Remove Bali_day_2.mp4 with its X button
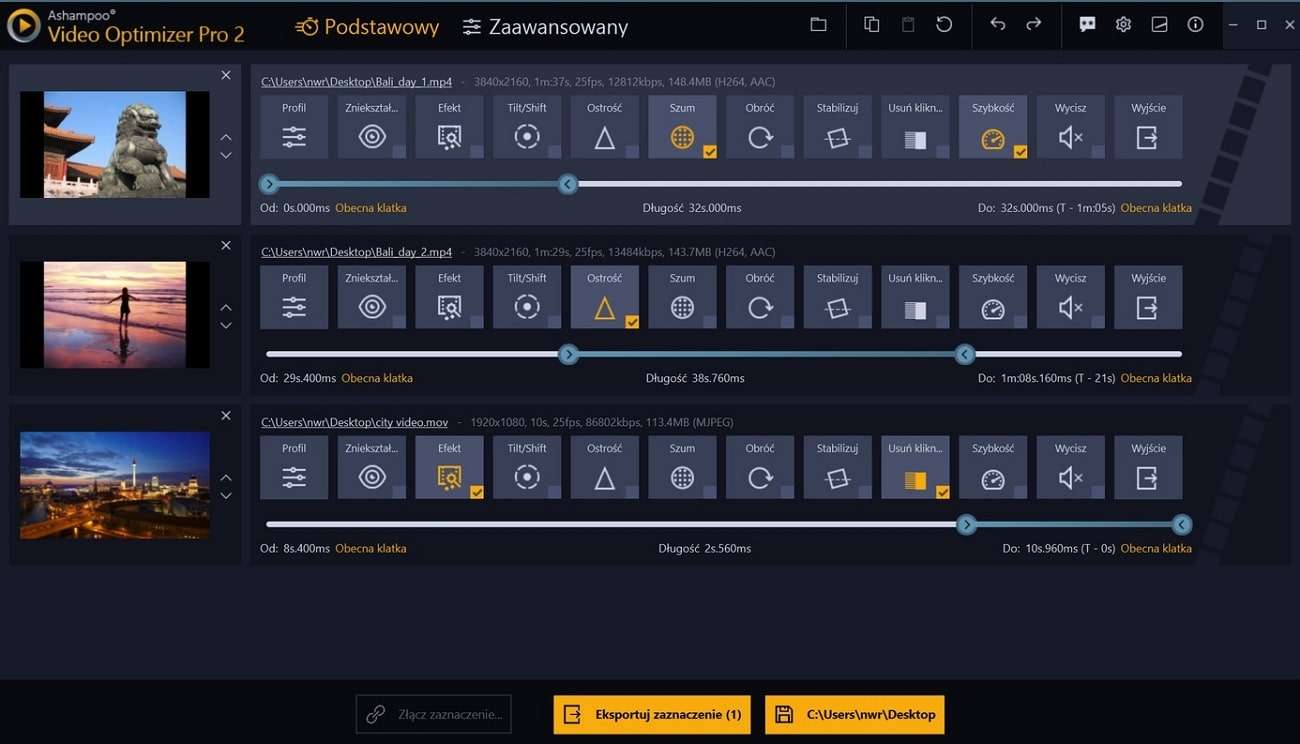Viewport: 1300px width, 744px height. point(226,245)
